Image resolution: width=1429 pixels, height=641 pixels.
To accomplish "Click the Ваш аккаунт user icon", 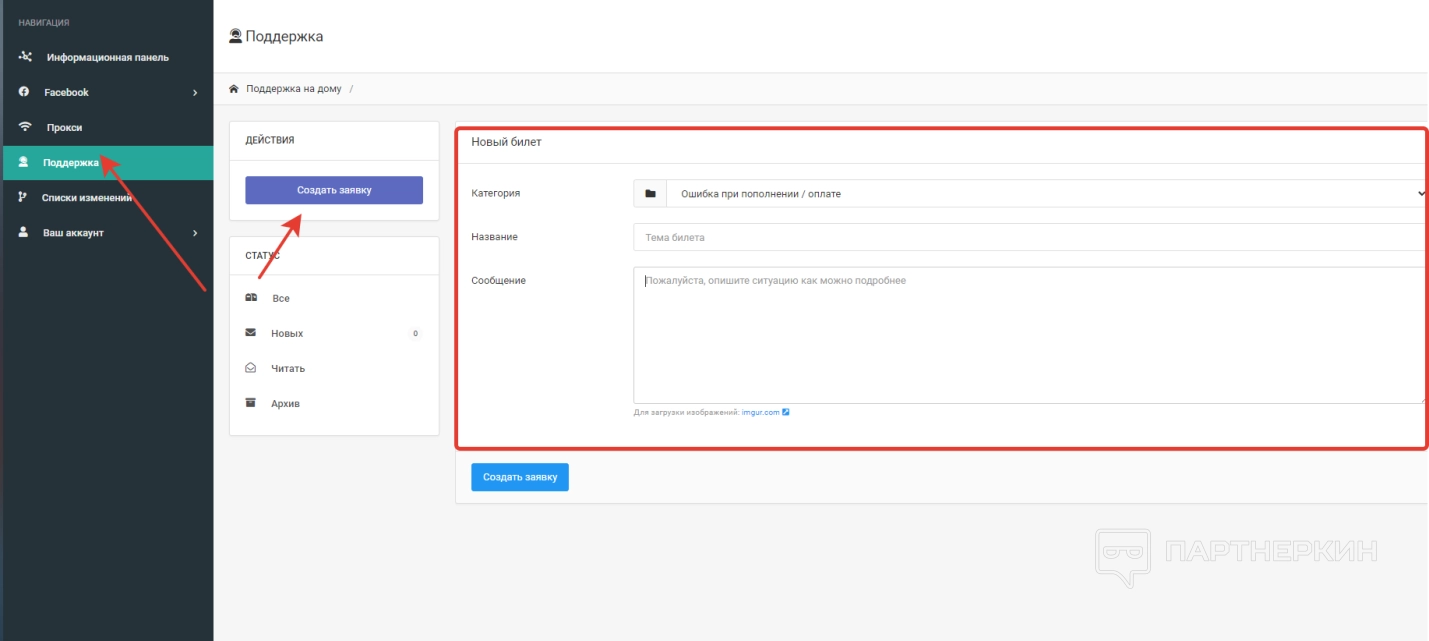I will click(x=23, y=233).
